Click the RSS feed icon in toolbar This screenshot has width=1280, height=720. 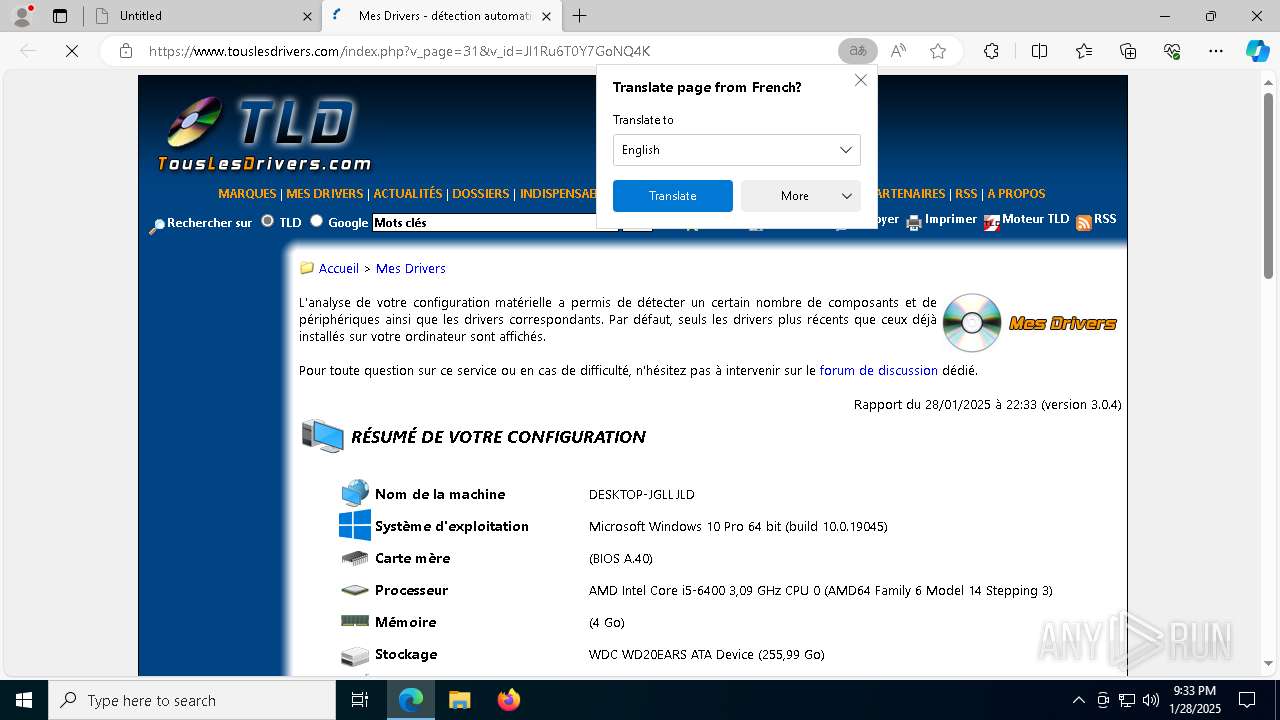click(x=1083, y=222)
